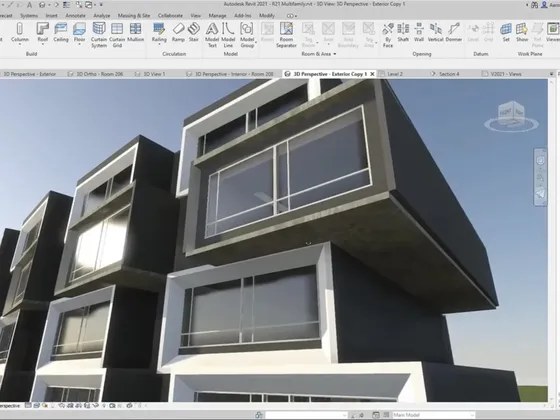Select the Ceiling tool
Image resolution: width=560 pixels, height=420 pixels.
(61, 32)
